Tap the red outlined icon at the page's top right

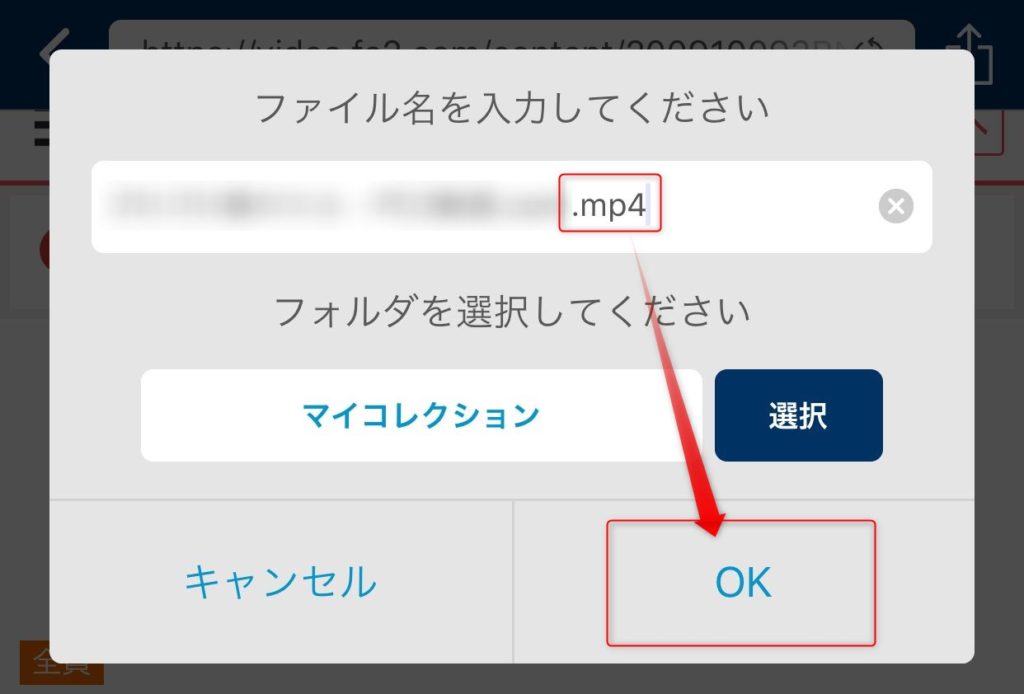(x=989, y=134)
